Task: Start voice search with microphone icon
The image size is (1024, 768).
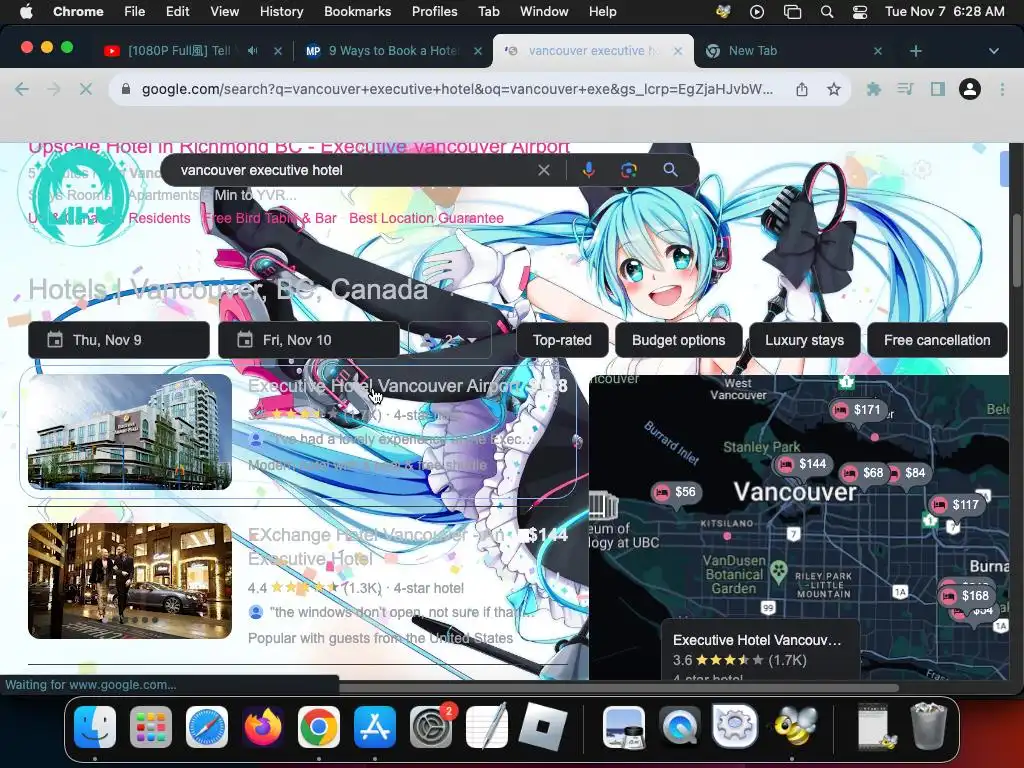Action: (x=588, y=170)
